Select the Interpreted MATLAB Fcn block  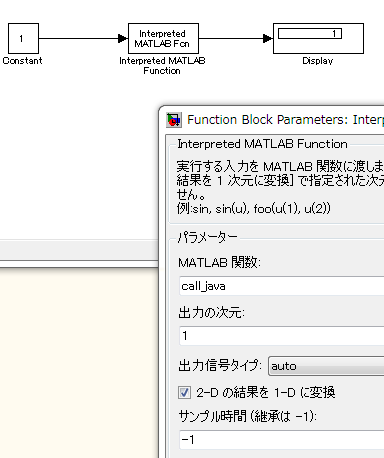click(x=163, y=38)
